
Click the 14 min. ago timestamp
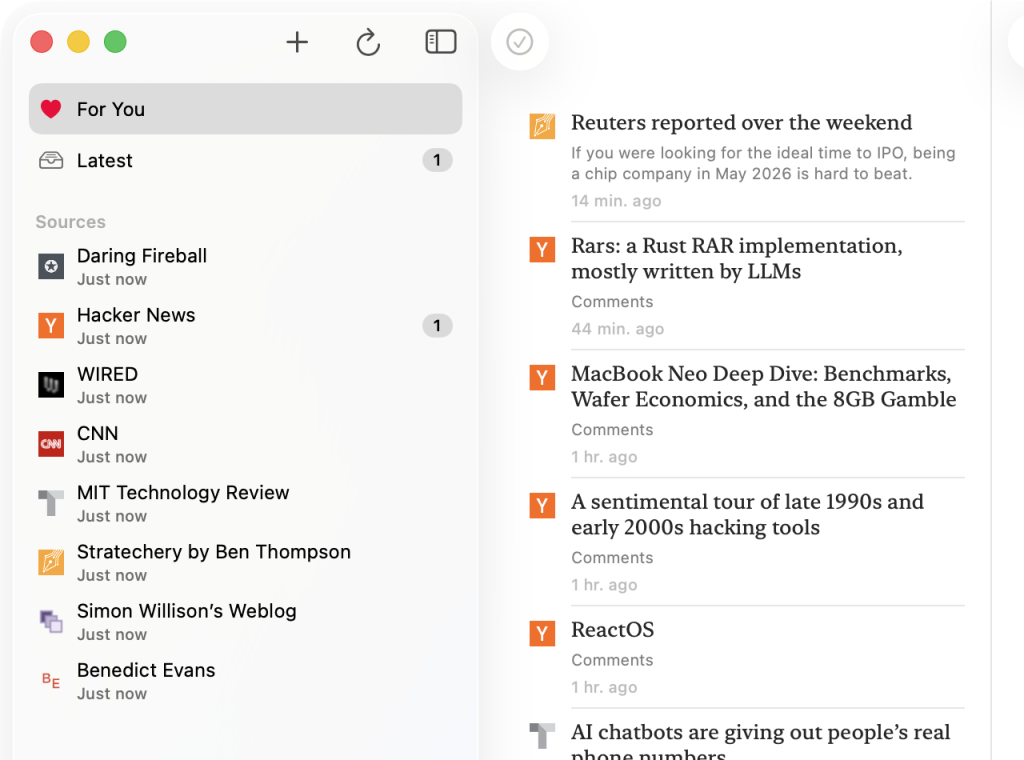click(x=616, y=201)
